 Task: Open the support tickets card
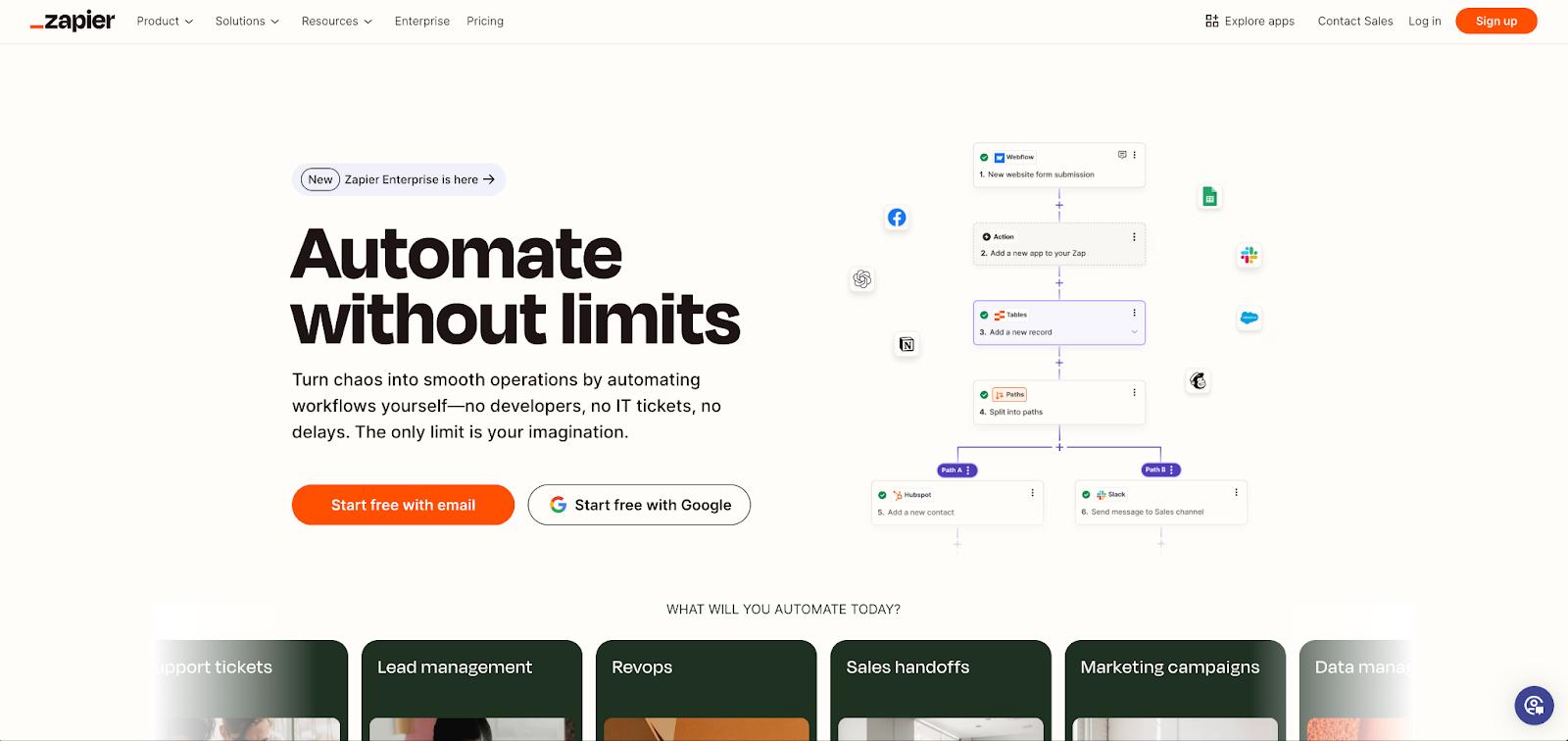(252, 690)
